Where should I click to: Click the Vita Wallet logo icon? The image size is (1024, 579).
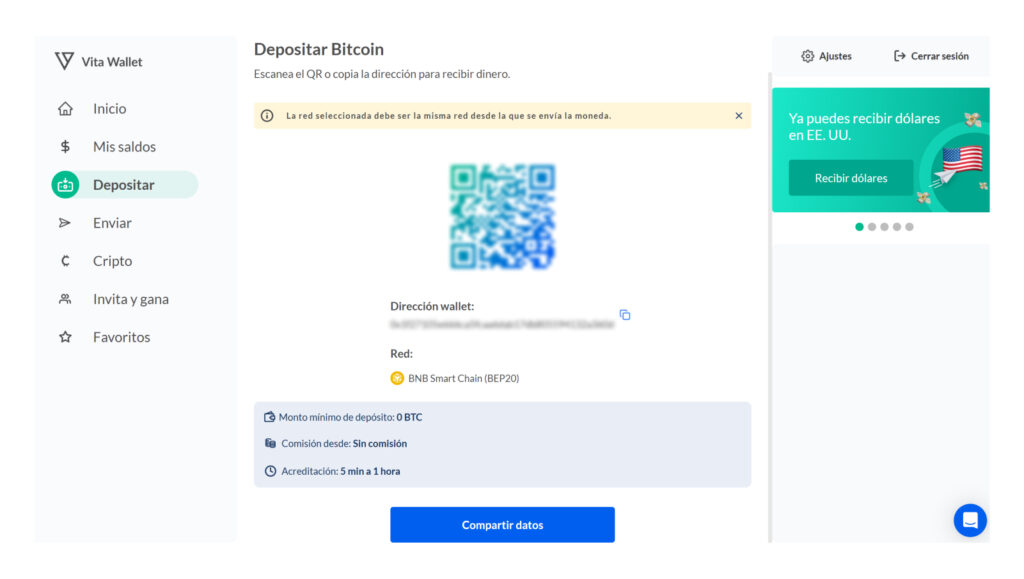(x=65, y=61)
